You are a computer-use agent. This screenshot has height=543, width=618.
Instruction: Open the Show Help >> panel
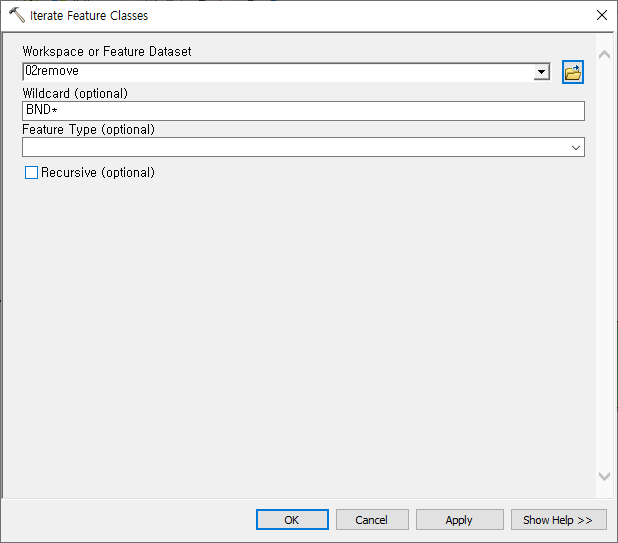[558, 520]
